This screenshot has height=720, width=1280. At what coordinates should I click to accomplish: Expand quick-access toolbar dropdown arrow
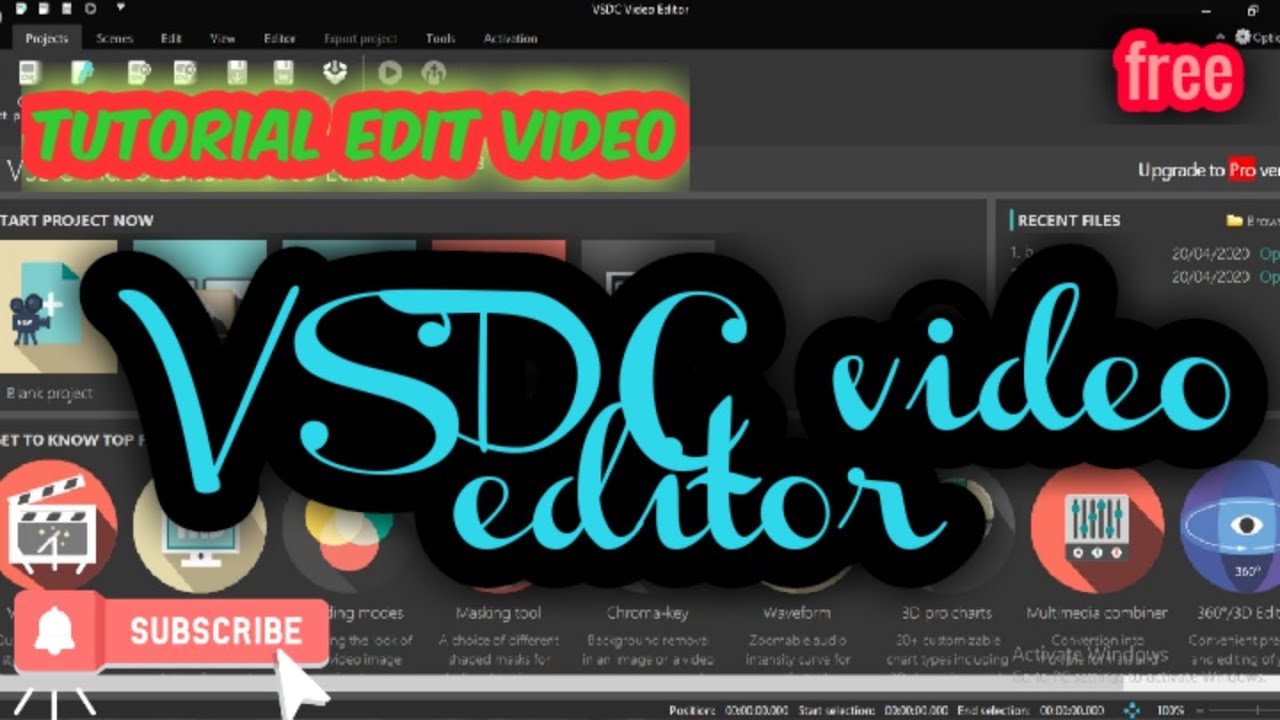pyautogui.click(x=121, y=9)
